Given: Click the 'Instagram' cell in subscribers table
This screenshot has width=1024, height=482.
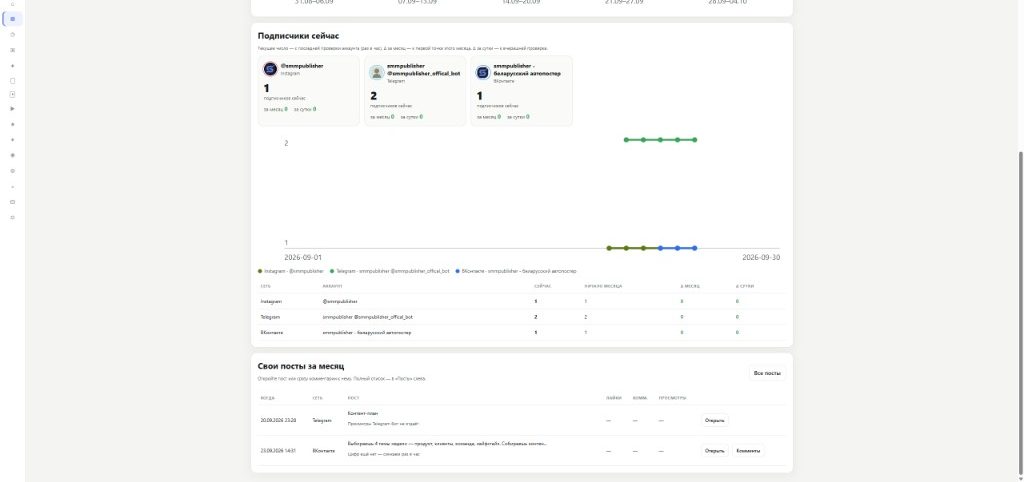Looking at the screenshot, I should [x=271, y=301].
